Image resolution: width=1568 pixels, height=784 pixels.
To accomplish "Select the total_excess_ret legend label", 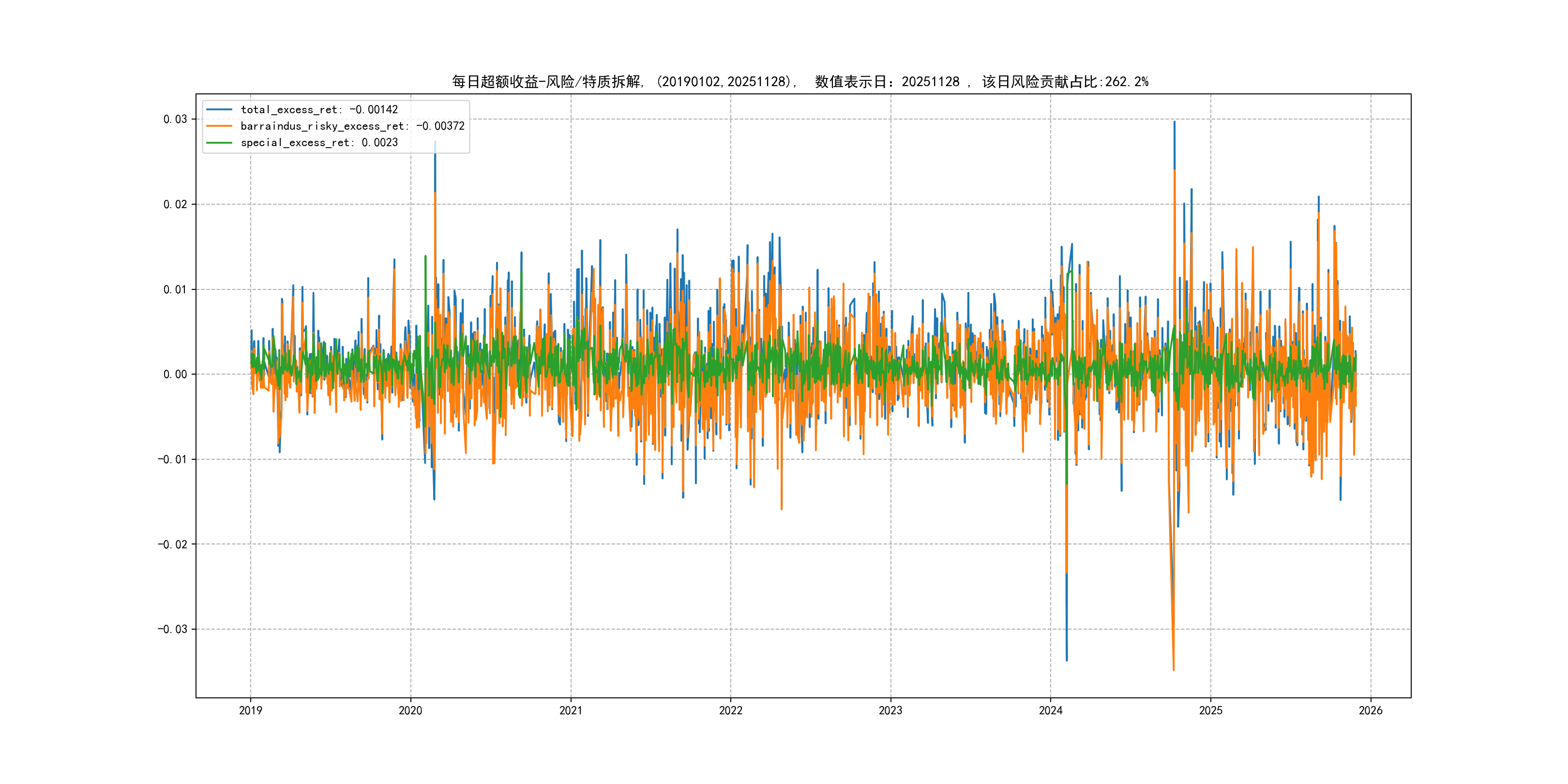I will (x=319, y=109).
